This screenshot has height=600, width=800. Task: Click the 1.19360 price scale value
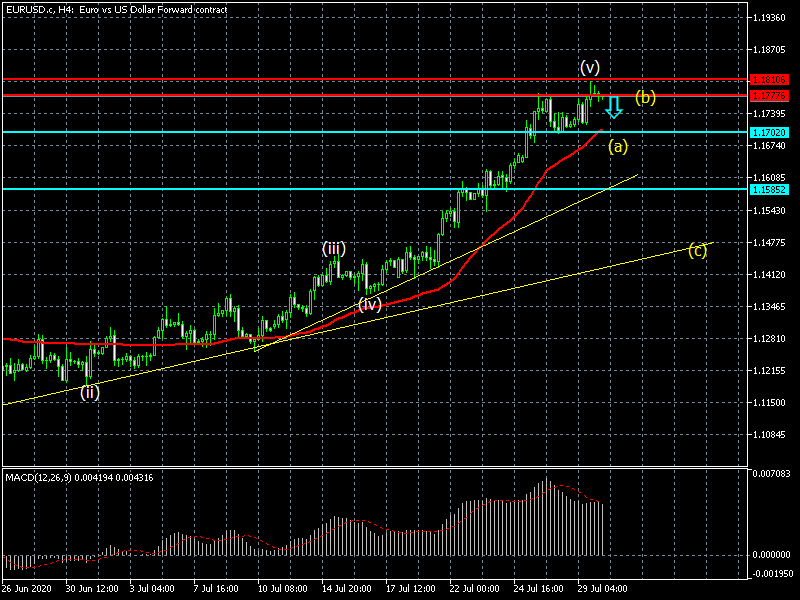[x=769, y=18]
